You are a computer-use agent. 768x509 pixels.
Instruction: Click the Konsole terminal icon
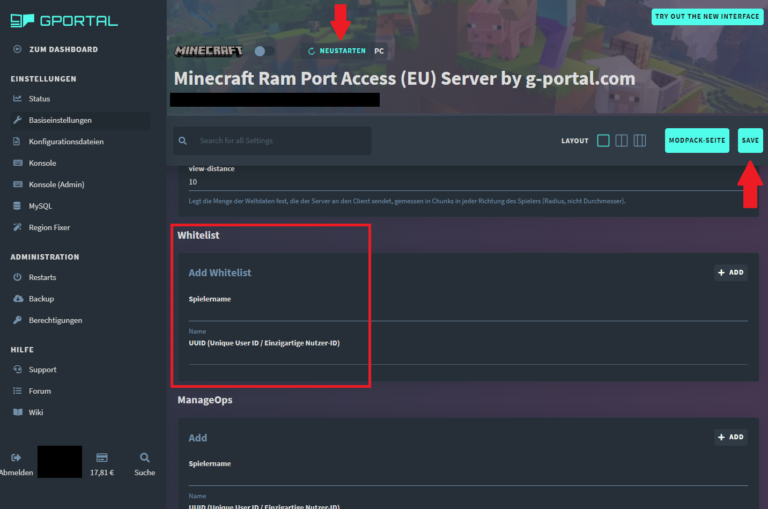coord(18,163)
